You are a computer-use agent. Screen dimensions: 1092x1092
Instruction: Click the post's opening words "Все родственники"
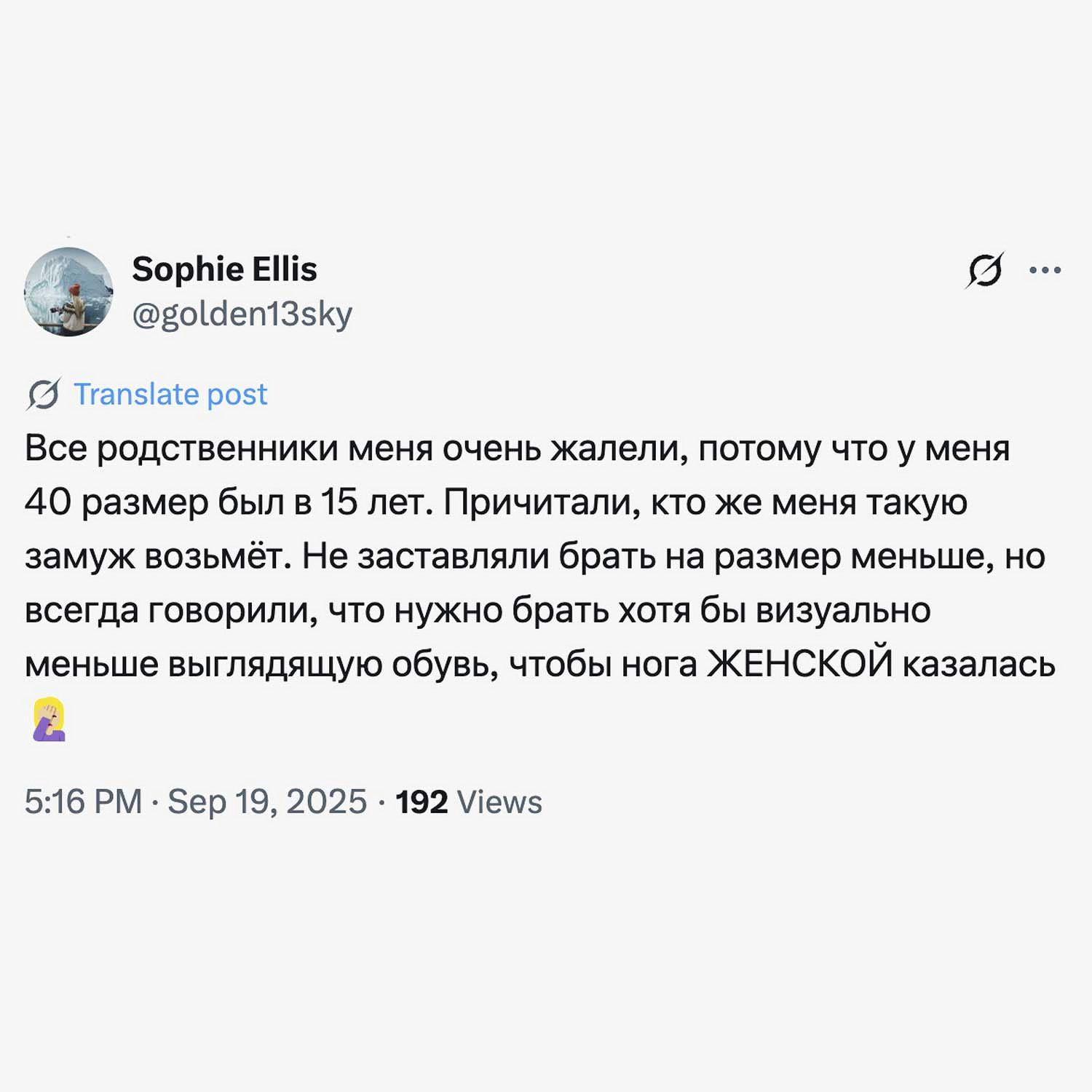181,448
